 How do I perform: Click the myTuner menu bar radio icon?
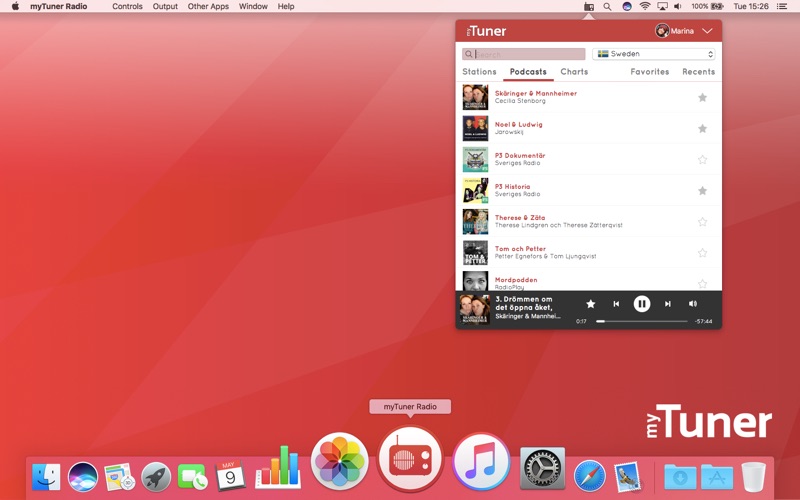click(x=589, y=7)
